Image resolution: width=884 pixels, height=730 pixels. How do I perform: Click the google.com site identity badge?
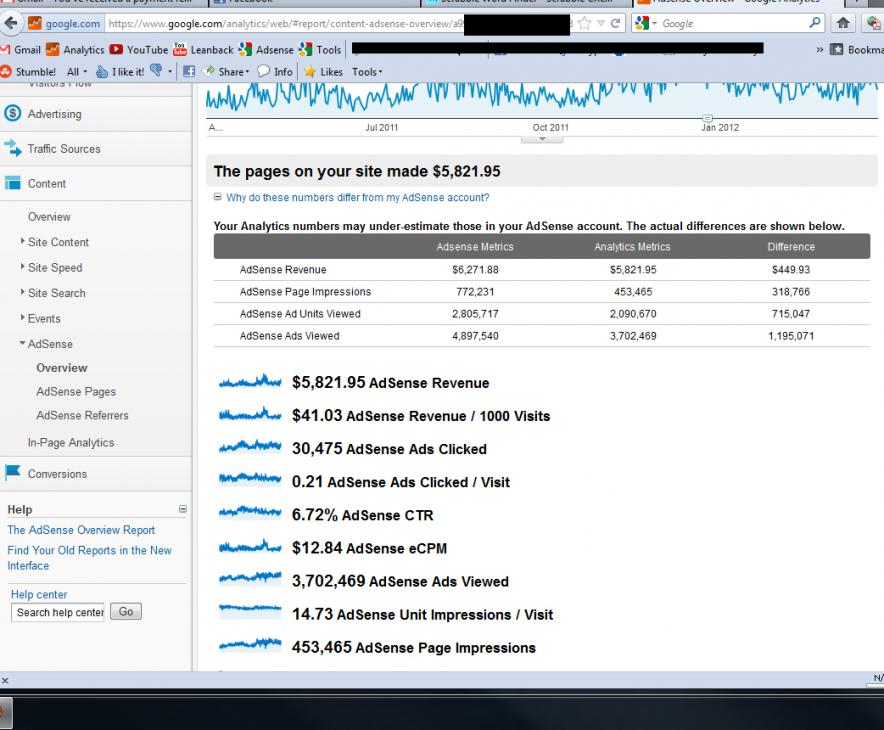64,24
